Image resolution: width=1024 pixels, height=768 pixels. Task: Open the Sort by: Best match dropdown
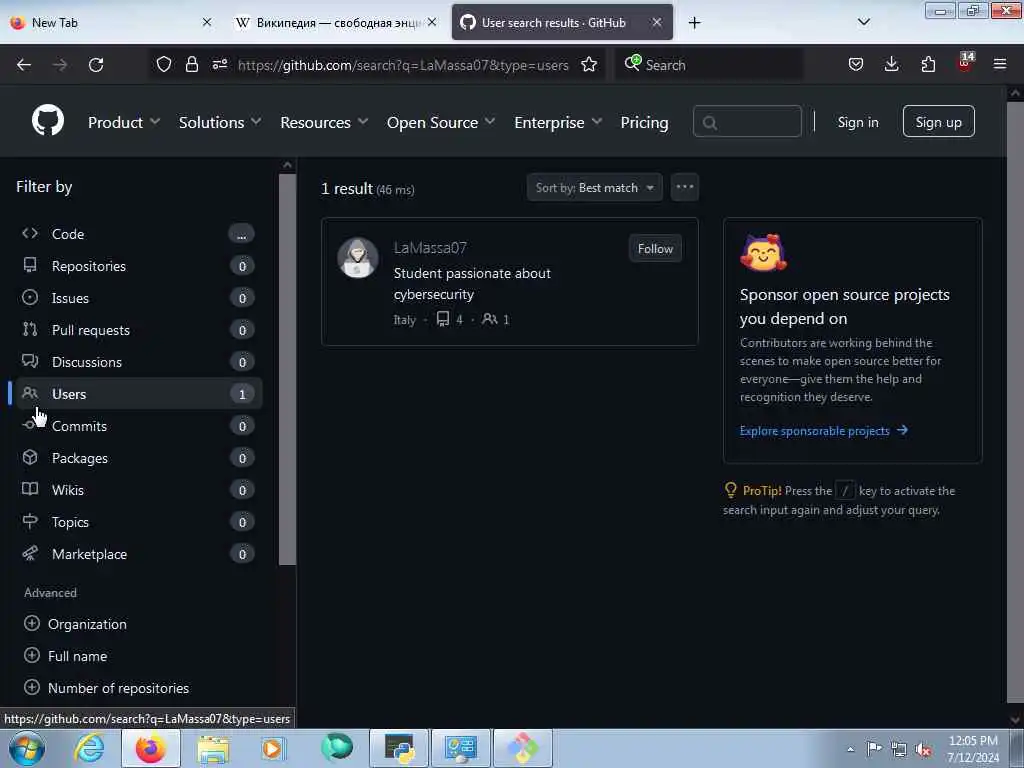tap(594, 187)
